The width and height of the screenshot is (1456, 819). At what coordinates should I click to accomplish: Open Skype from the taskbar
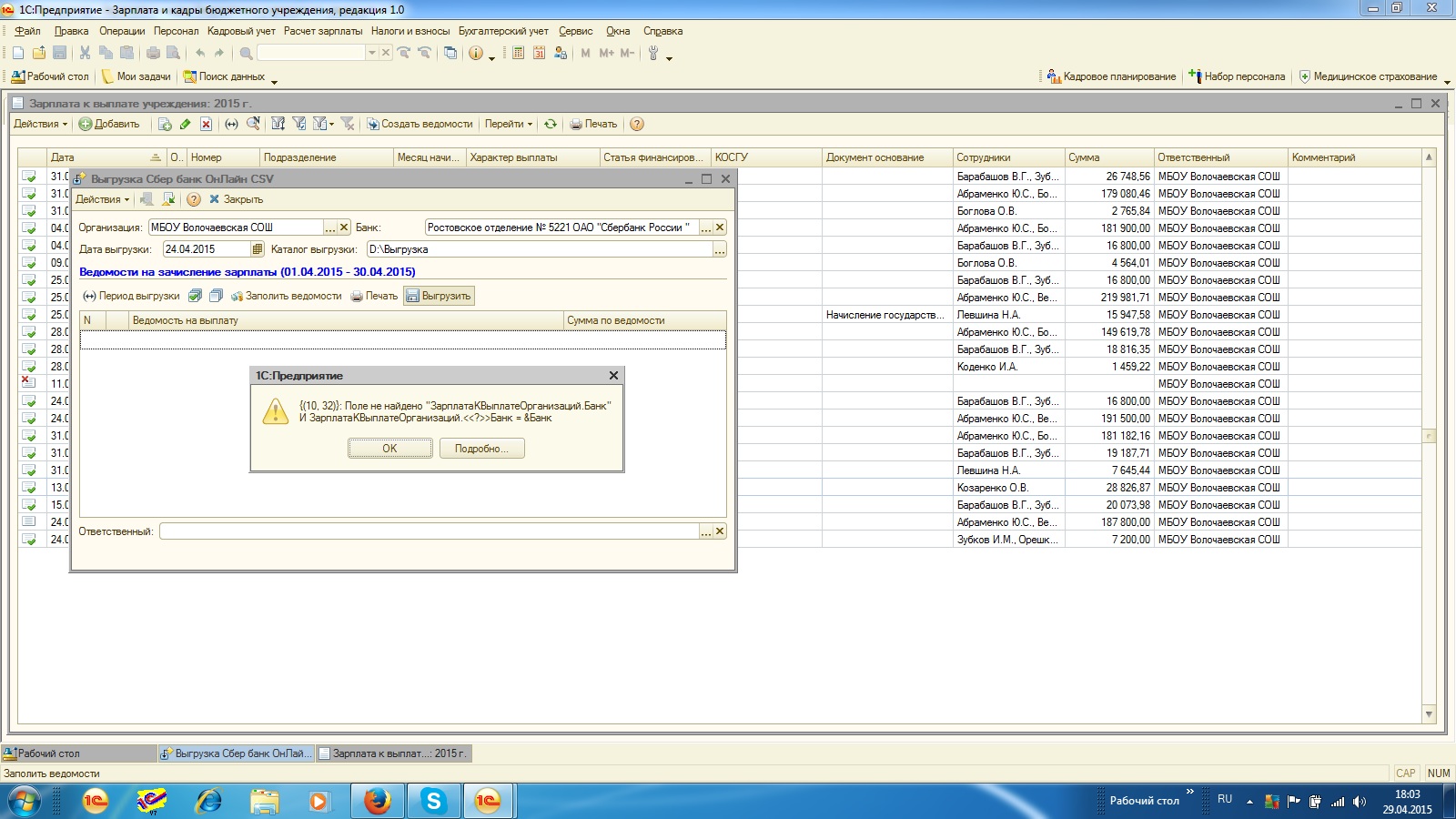pyautogui.click(x=433, y=801)
